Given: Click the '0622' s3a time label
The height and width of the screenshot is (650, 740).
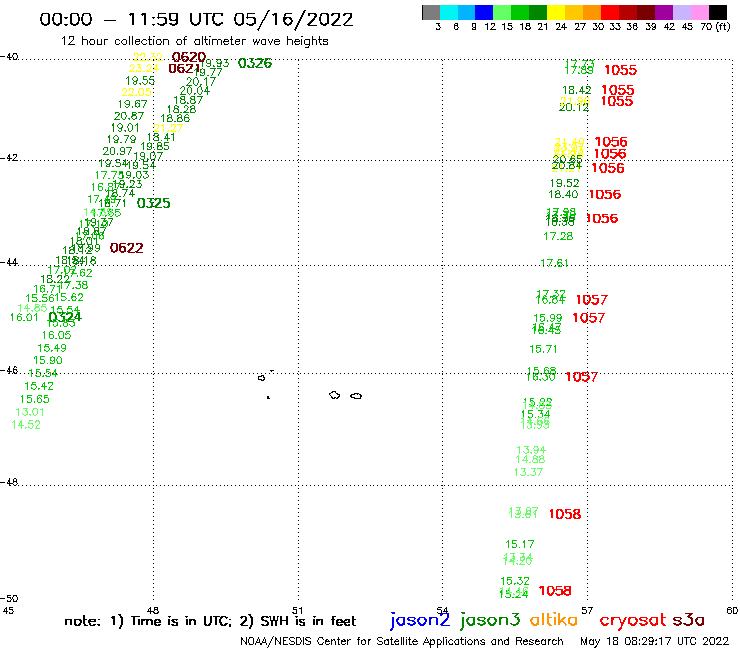Looking at the screenshot, I should click(x=126, y=248).
